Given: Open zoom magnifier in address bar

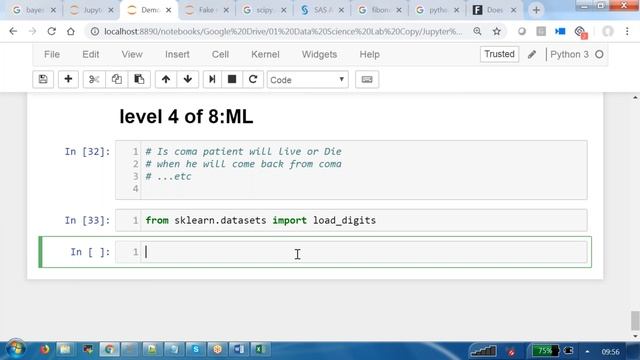Looking at the screenshot, I should click(x=477, y=31).
